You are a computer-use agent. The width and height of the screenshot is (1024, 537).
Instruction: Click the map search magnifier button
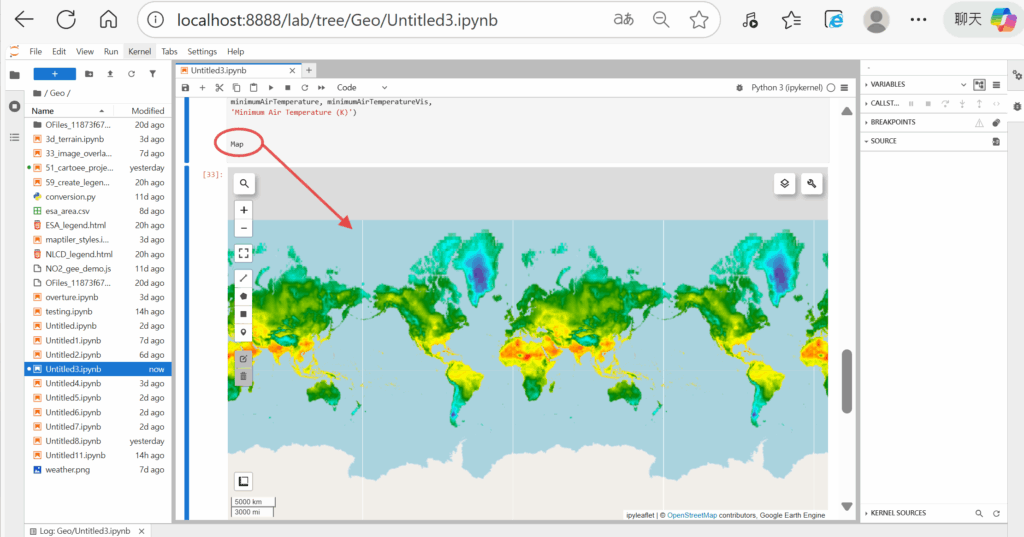(244, 183)
